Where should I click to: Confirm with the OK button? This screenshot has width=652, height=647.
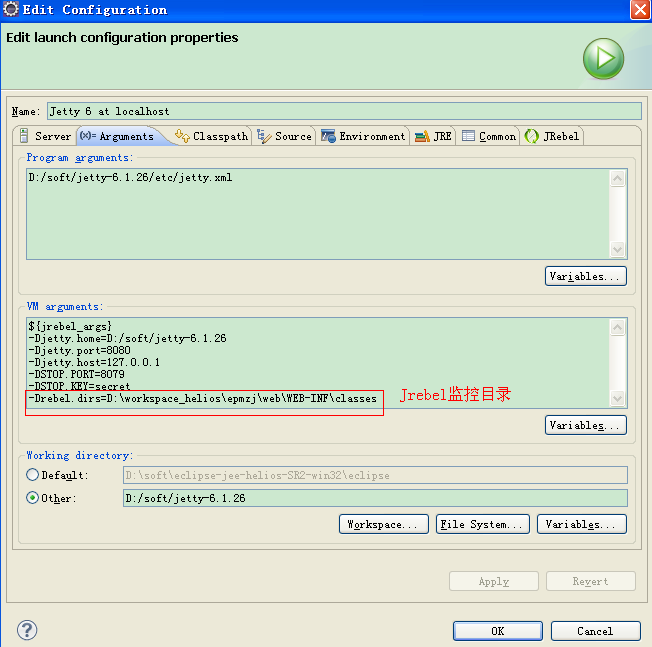click(497, 631)
